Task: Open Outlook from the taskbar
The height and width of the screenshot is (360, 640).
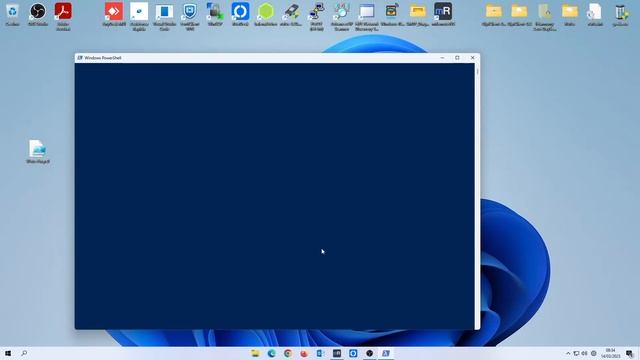Action: click(320, 353)
